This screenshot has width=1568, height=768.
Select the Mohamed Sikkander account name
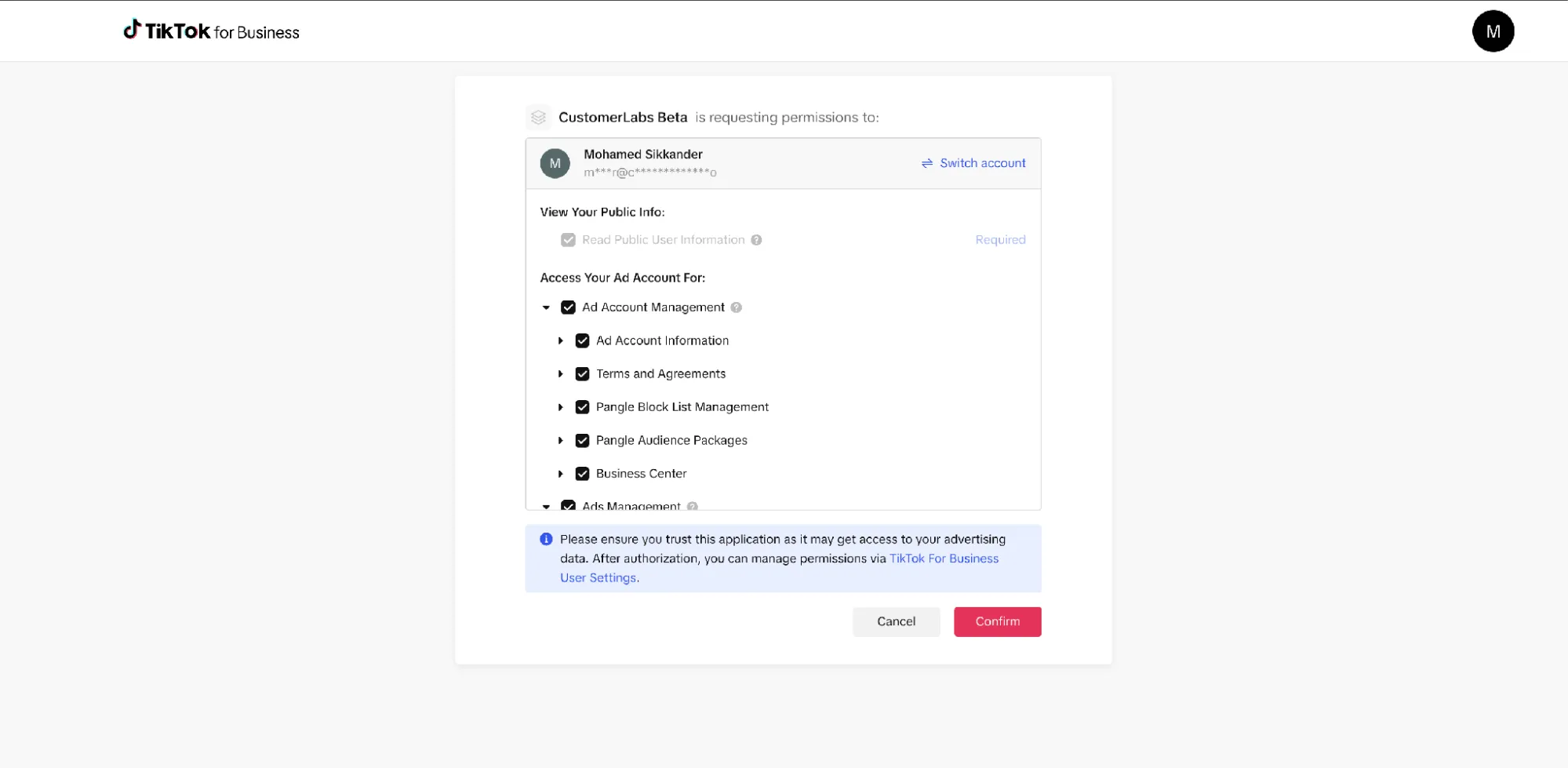tap(642, 155)
